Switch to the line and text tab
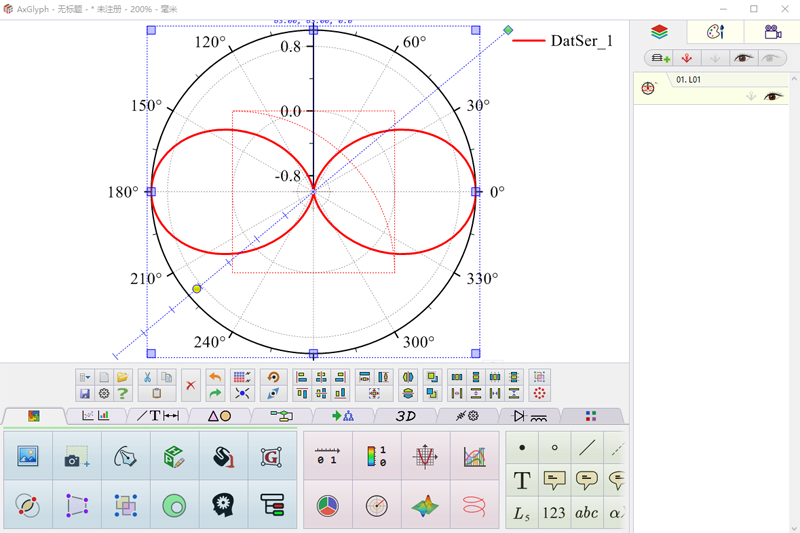 pos(158,416)
